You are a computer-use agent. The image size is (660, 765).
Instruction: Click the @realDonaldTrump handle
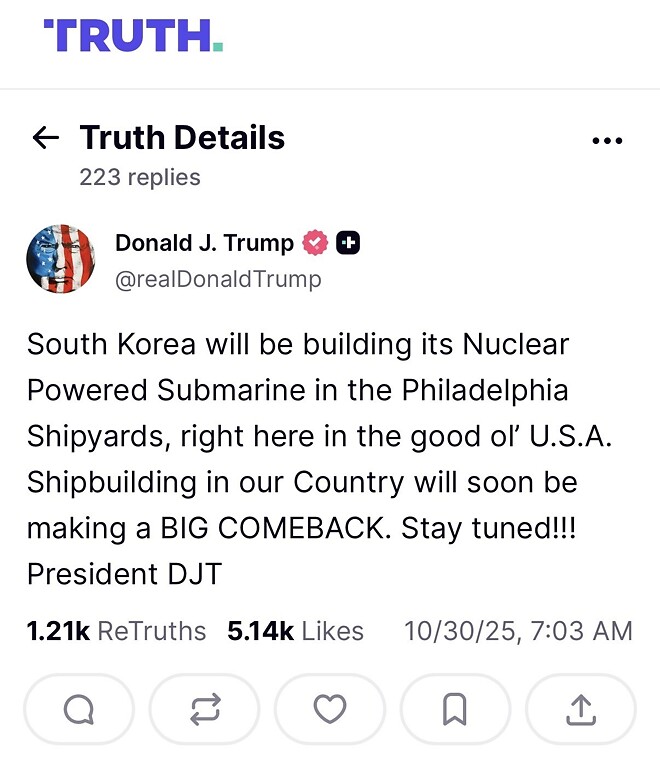coord(218,279)
